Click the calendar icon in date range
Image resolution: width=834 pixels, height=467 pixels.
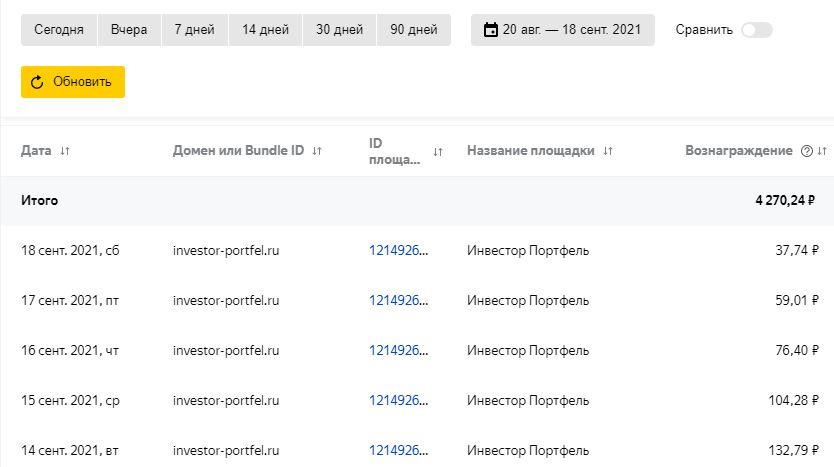(x=491, y=30)
